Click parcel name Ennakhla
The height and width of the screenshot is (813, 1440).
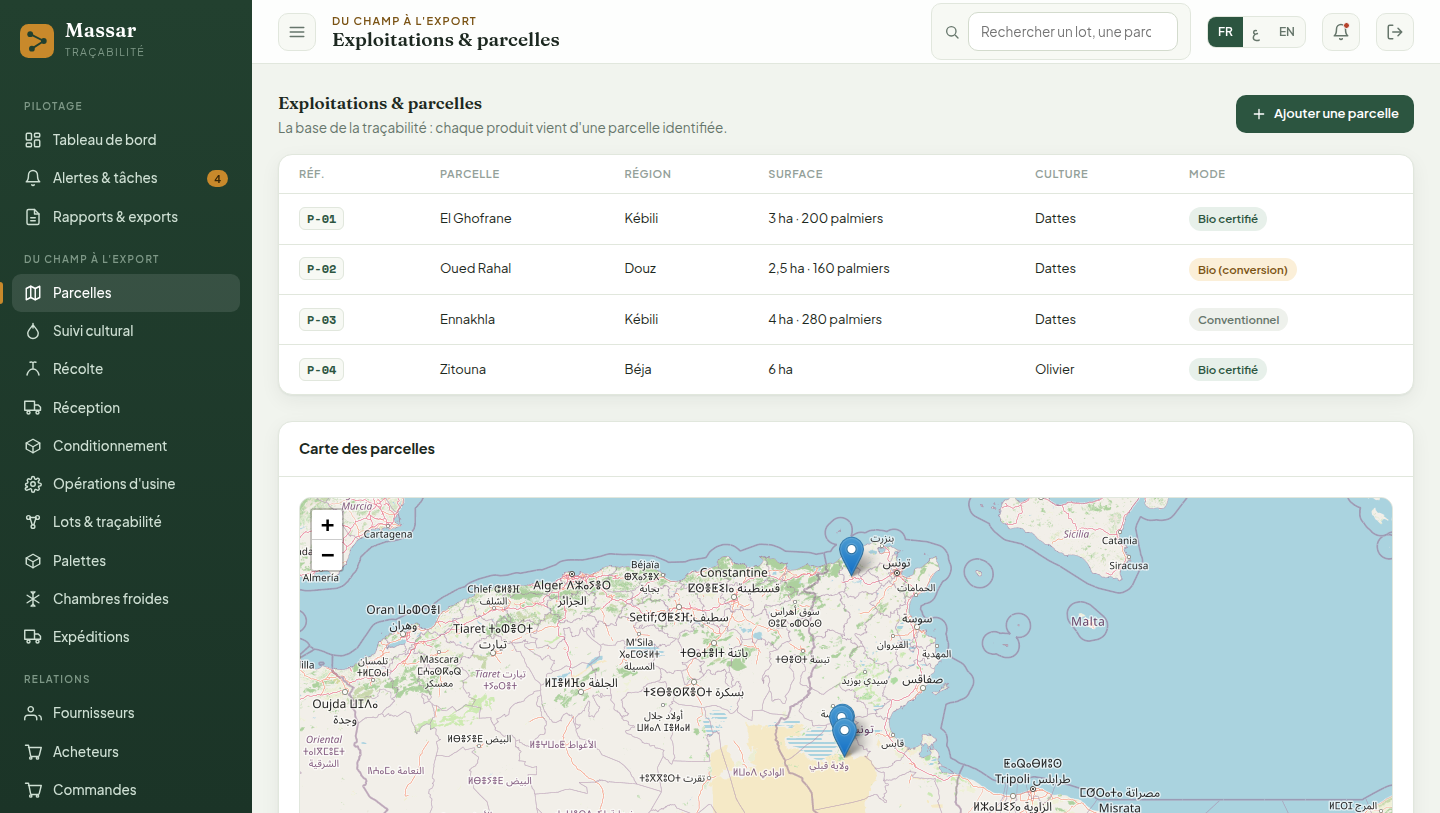click(467, 319)
